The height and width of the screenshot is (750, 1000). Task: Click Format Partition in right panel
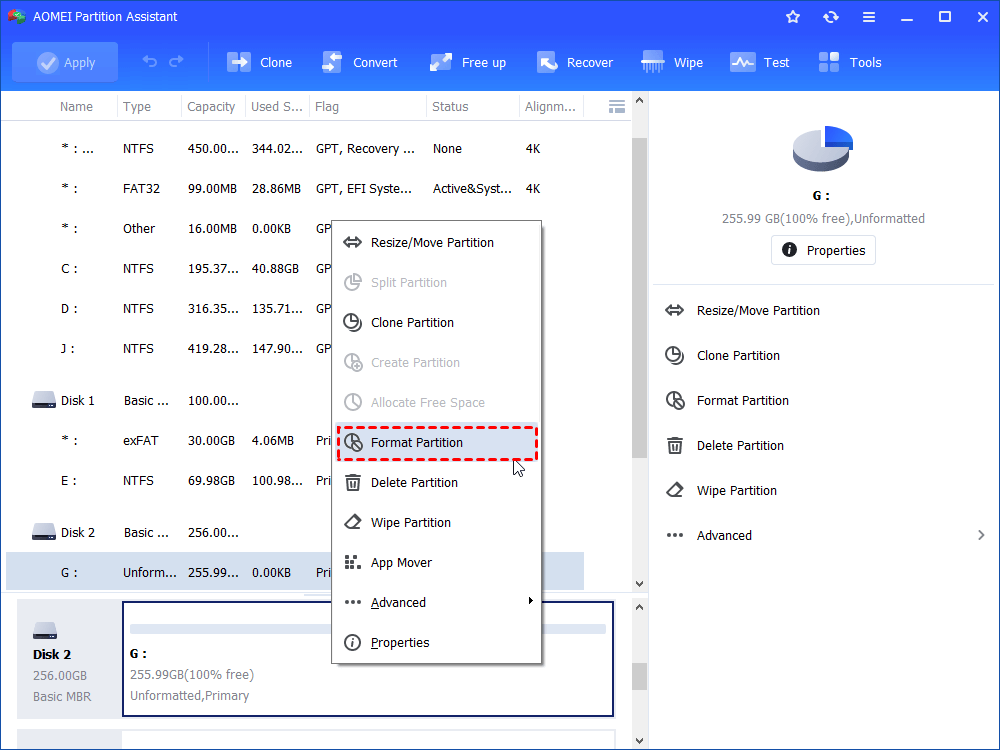click(x=742, y=401)
